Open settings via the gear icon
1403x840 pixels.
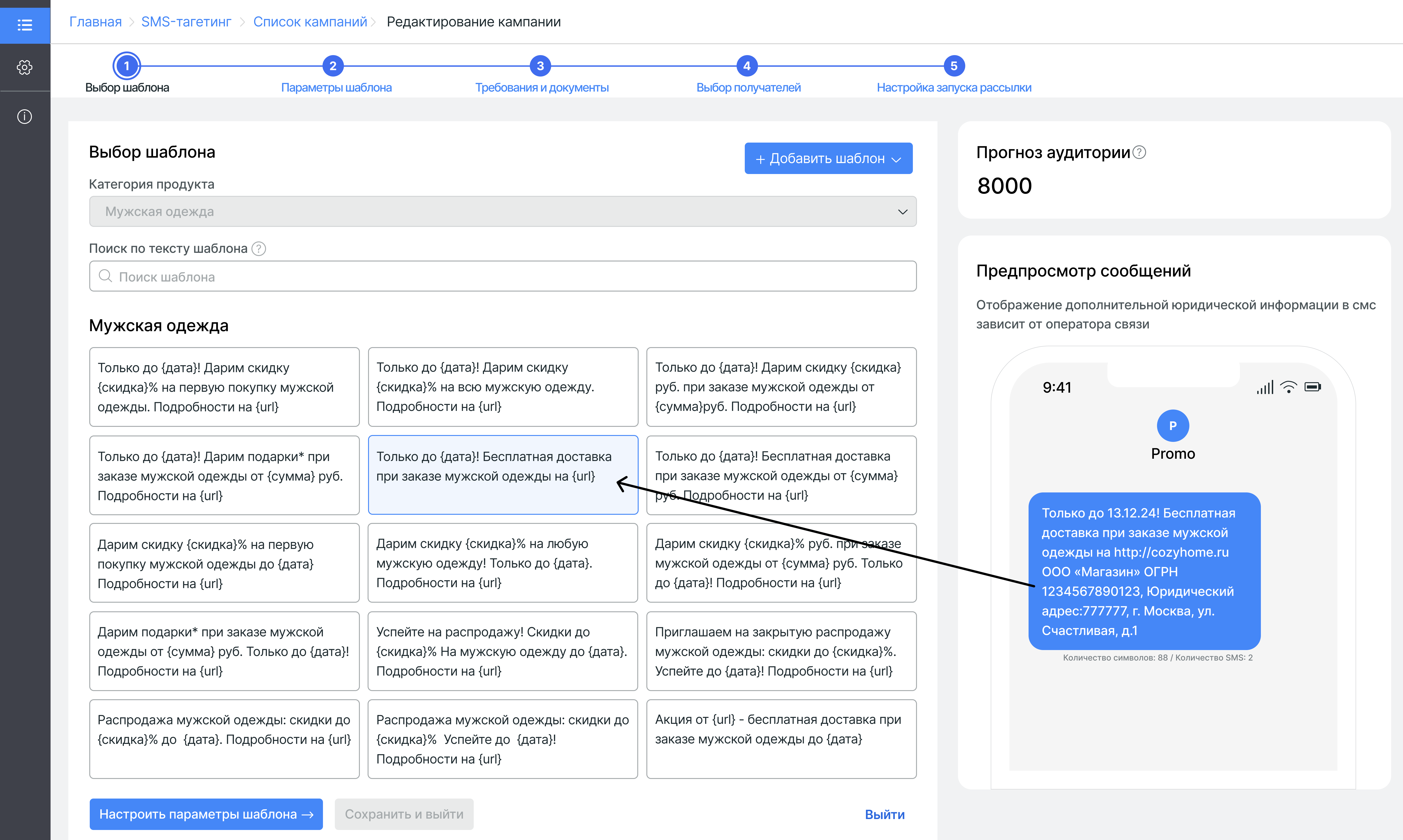tap(25, 68)
